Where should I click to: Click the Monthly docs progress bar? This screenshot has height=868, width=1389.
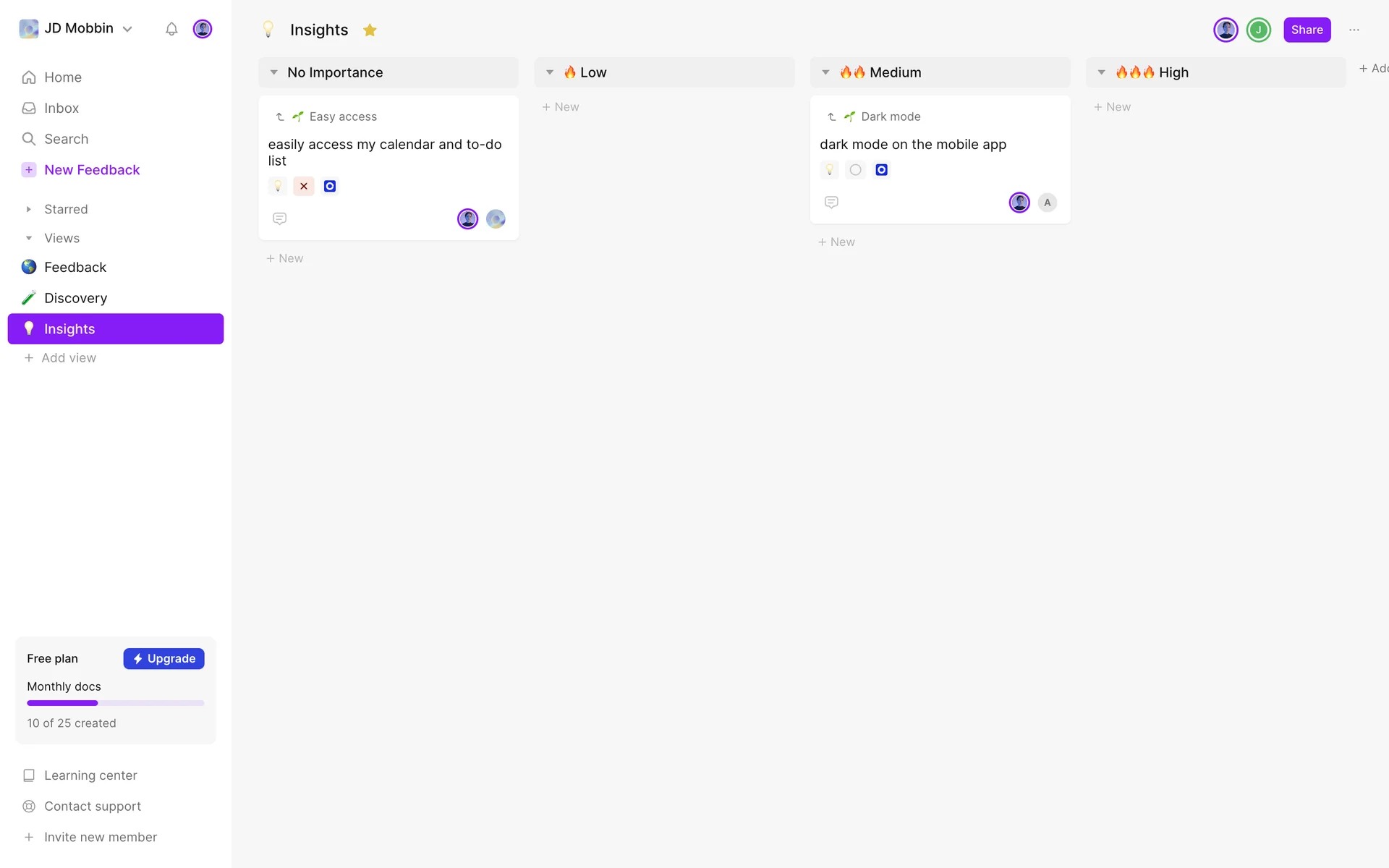point(116,703)
